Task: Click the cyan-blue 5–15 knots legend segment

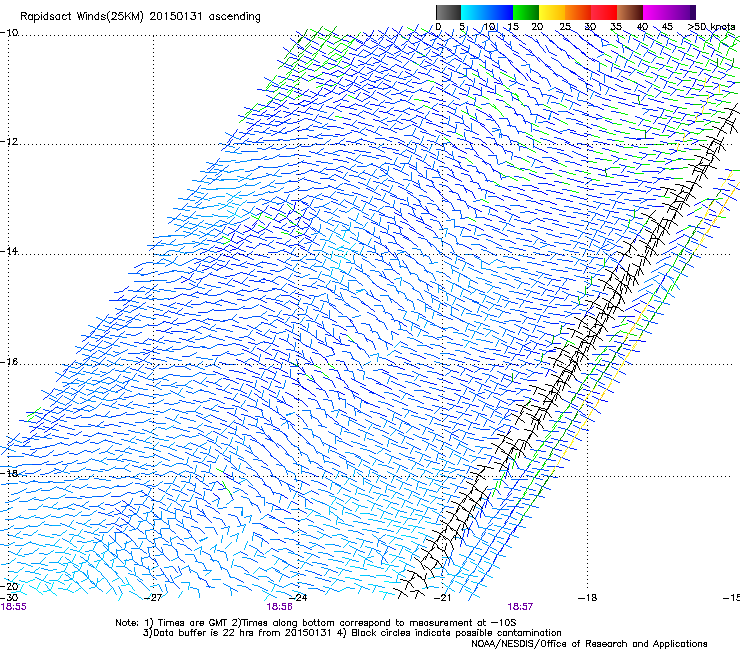Action: [x=487, y=12]
